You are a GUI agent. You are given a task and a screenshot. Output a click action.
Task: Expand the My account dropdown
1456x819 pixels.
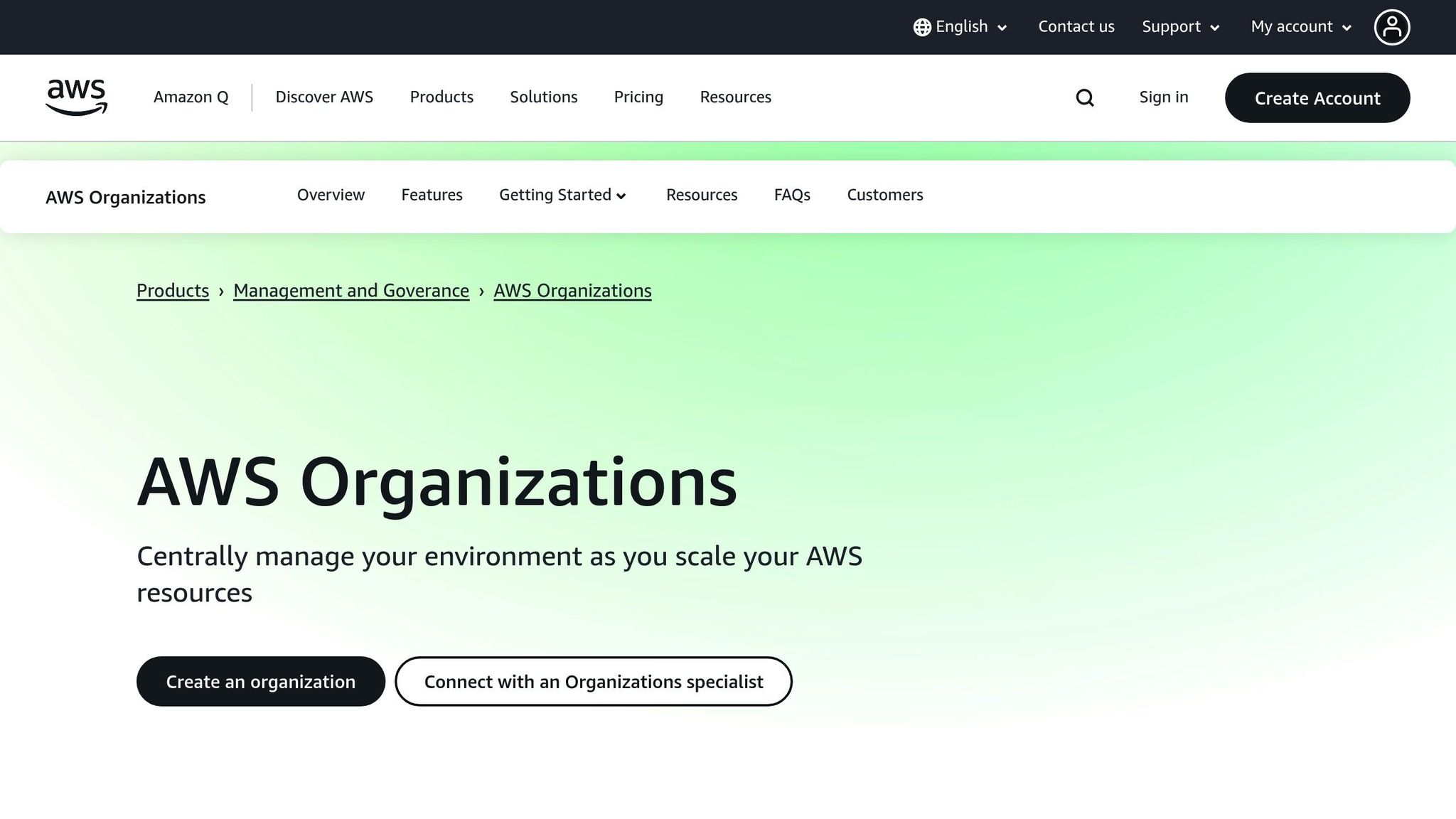[x=1301, y=27]
